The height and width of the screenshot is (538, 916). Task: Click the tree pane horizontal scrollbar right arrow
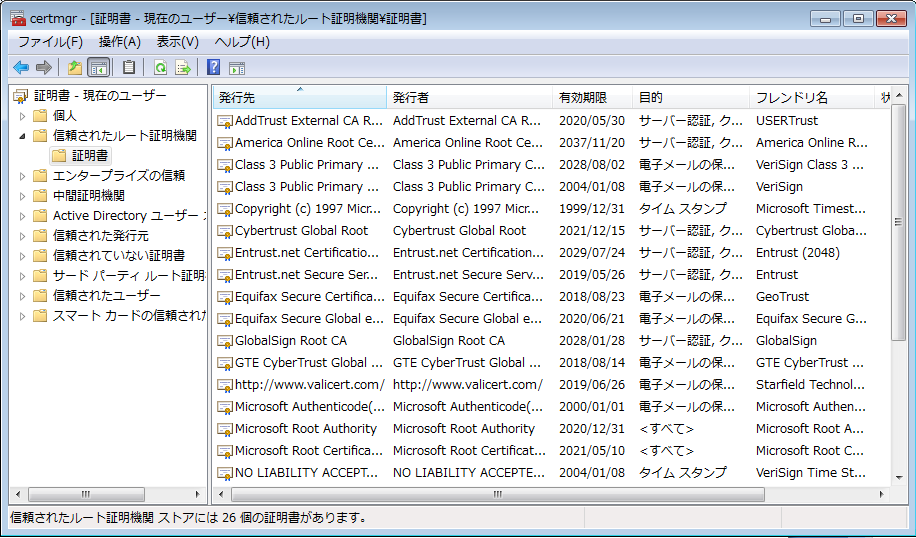pyautogui.click(x=197, y=495)
